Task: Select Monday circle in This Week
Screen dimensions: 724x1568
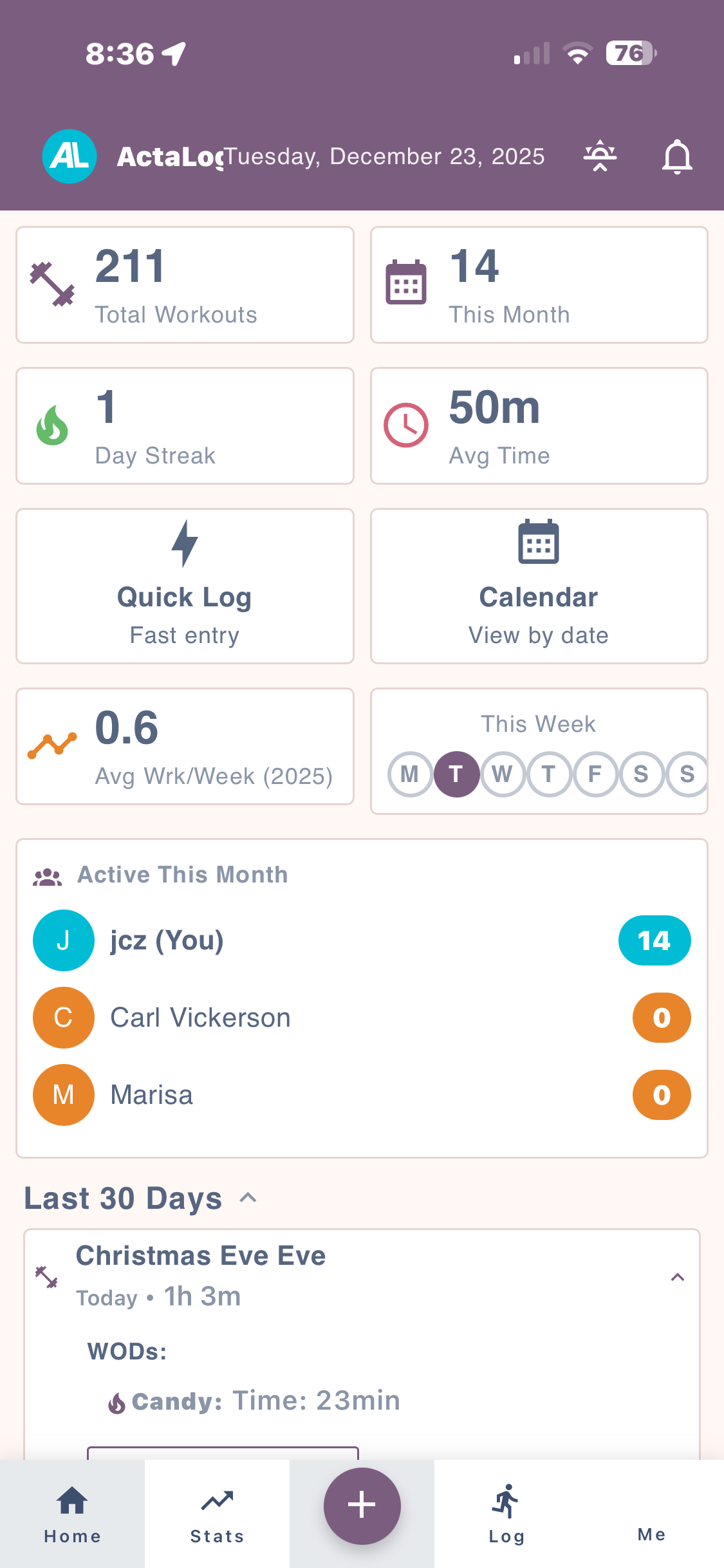Action: pyautogui.click(x=410, y=774)
